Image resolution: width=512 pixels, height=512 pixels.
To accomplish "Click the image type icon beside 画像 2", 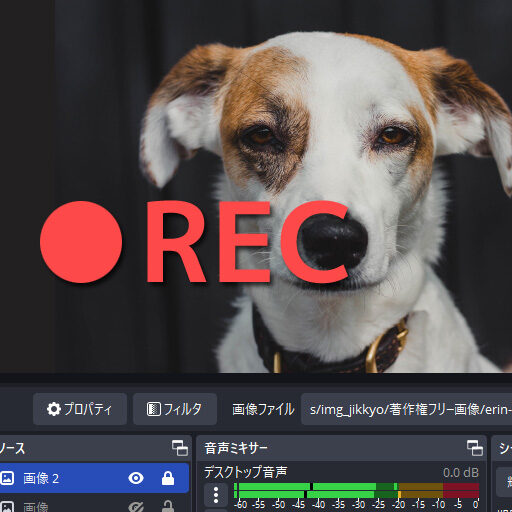I will (7, 478).
